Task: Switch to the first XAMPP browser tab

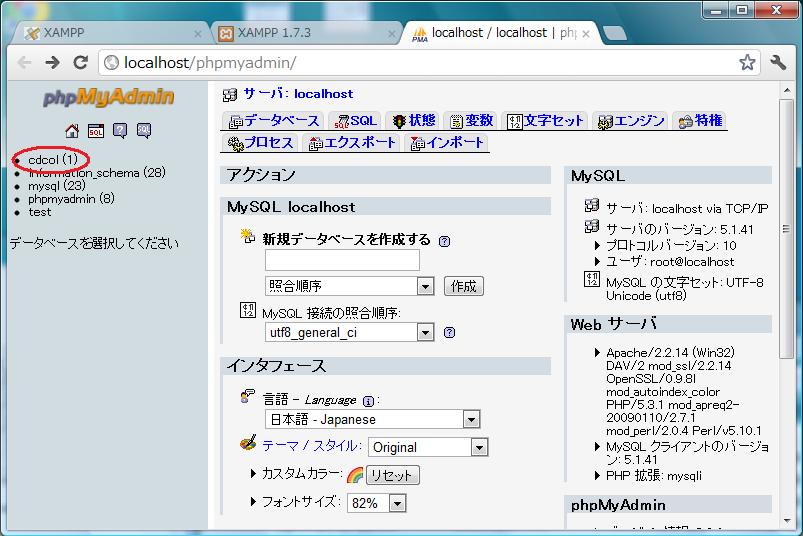Action: click(108, 33)
